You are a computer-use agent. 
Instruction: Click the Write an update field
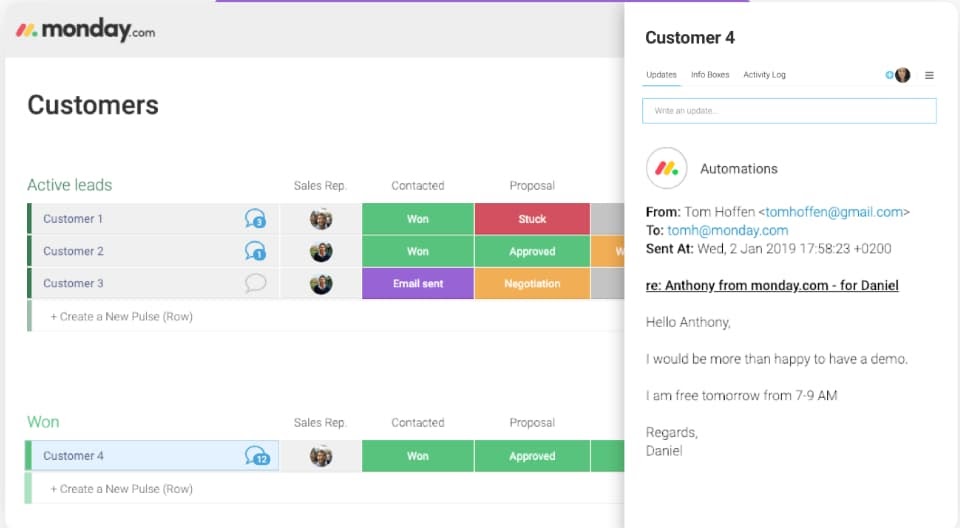coord(789,111)
